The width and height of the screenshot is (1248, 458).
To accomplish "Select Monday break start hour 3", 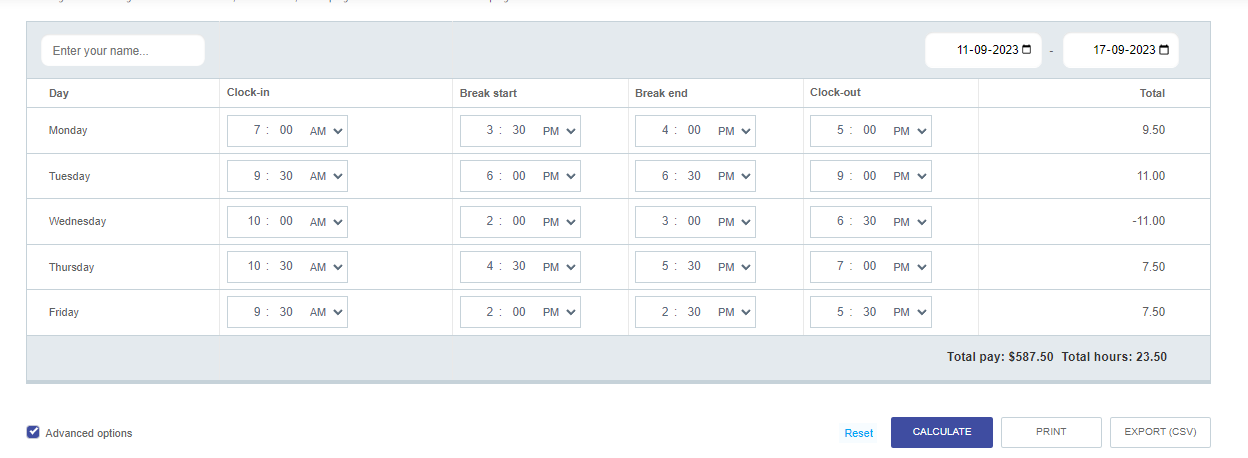I will [x=489, y=130].
